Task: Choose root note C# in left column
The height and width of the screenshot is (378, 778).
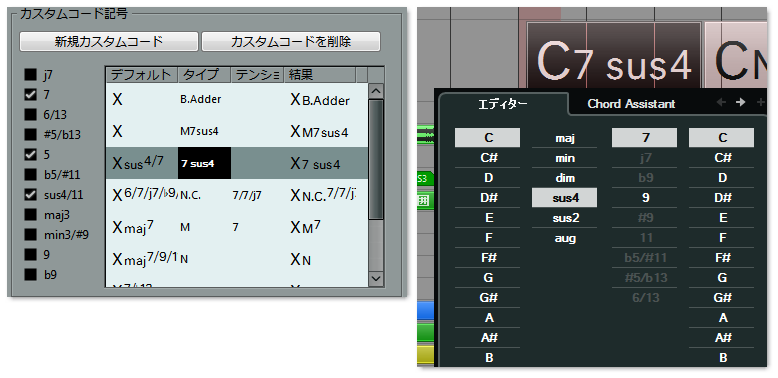Action: tap(488, 158)
